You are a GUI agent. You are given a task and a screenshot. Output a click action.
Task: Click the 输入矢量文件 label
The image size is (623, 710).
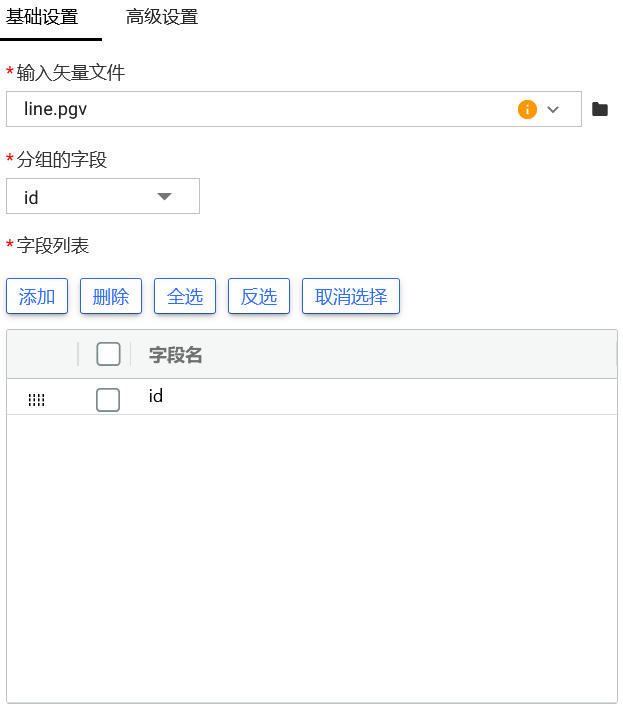(71, 72)
